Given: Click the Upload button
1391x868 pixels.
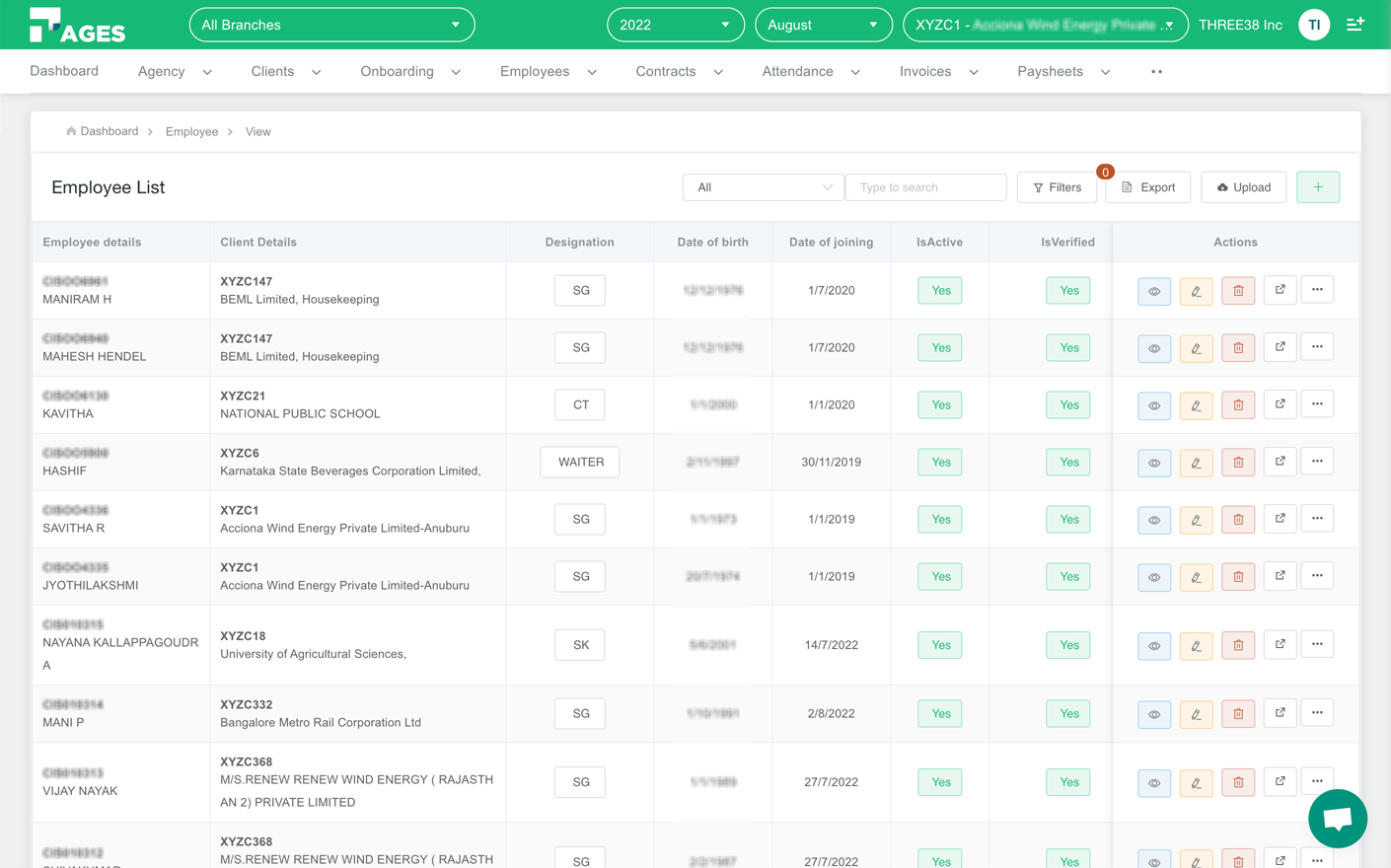Looking at the screenshot, I should coord(1243,187).
